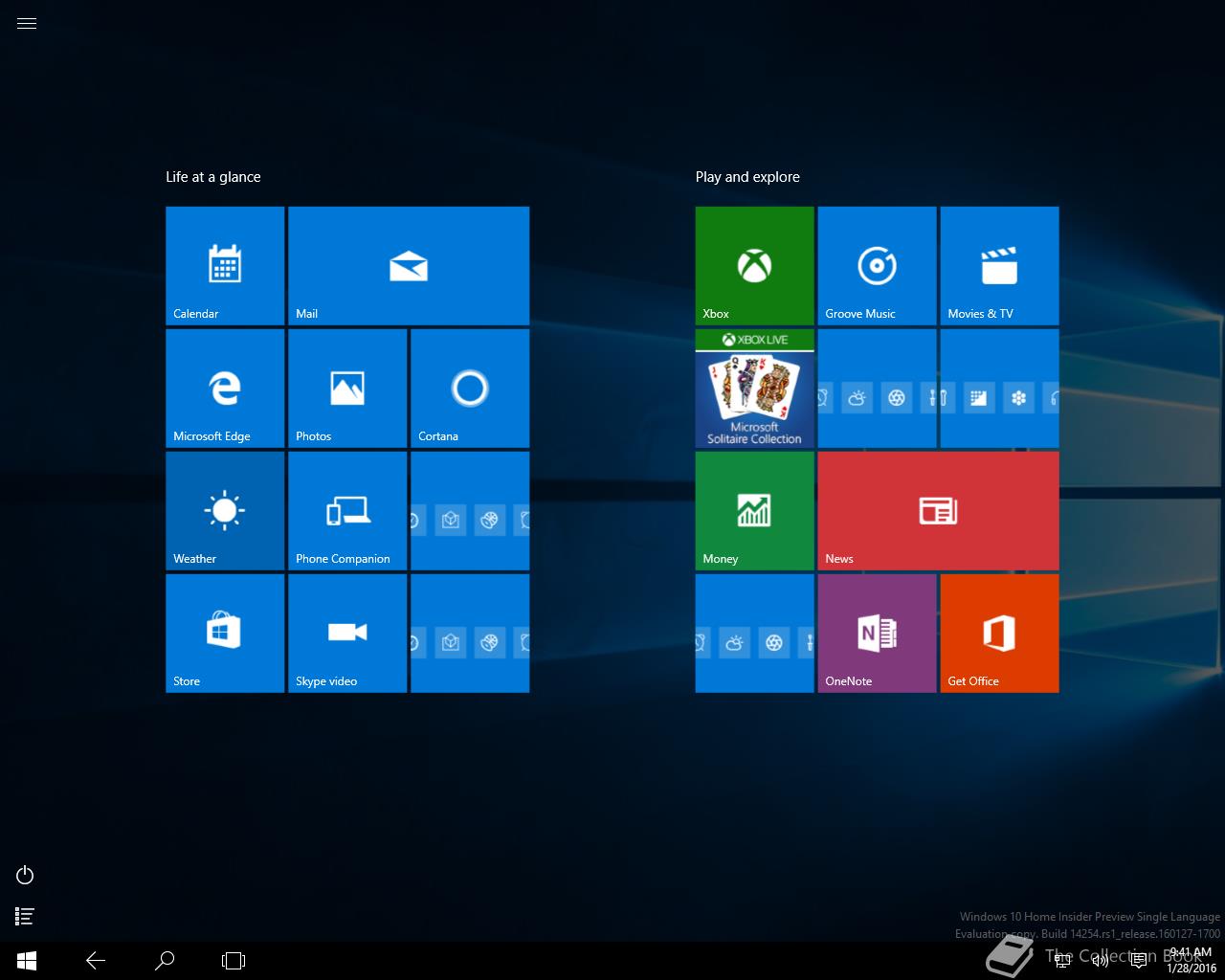The width and height of the screenshot is (1225, 980).
Task: Open the Movies & TV tile
Action: point(1000,266)
